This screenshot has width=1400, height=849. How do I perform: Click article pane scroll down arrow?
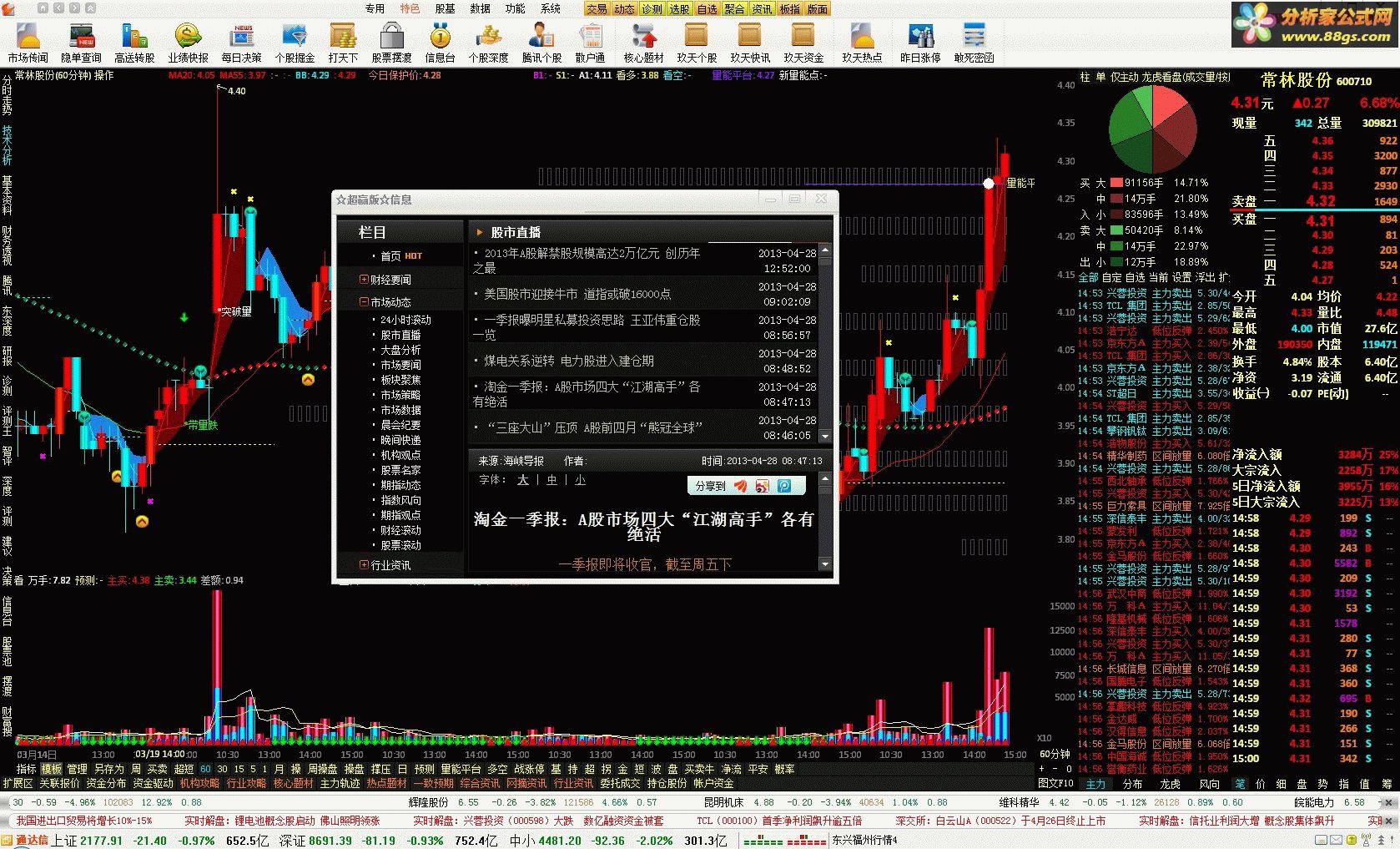825,564
